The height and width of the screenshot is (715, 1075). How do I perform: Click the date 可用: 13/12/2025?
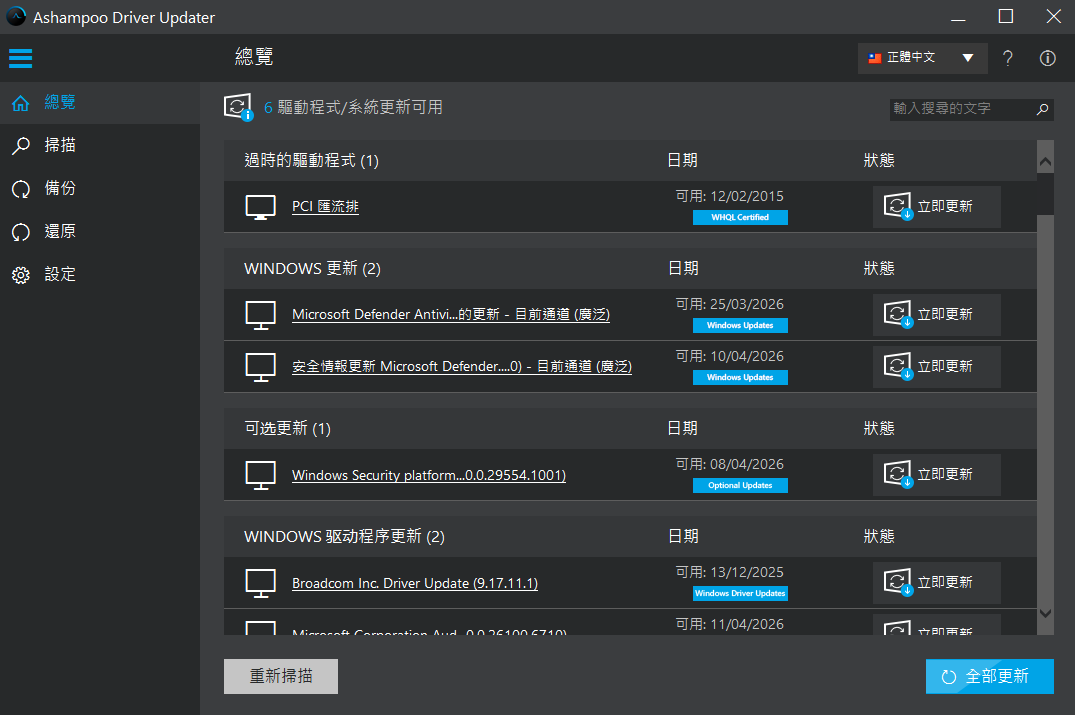pos(729,572)
